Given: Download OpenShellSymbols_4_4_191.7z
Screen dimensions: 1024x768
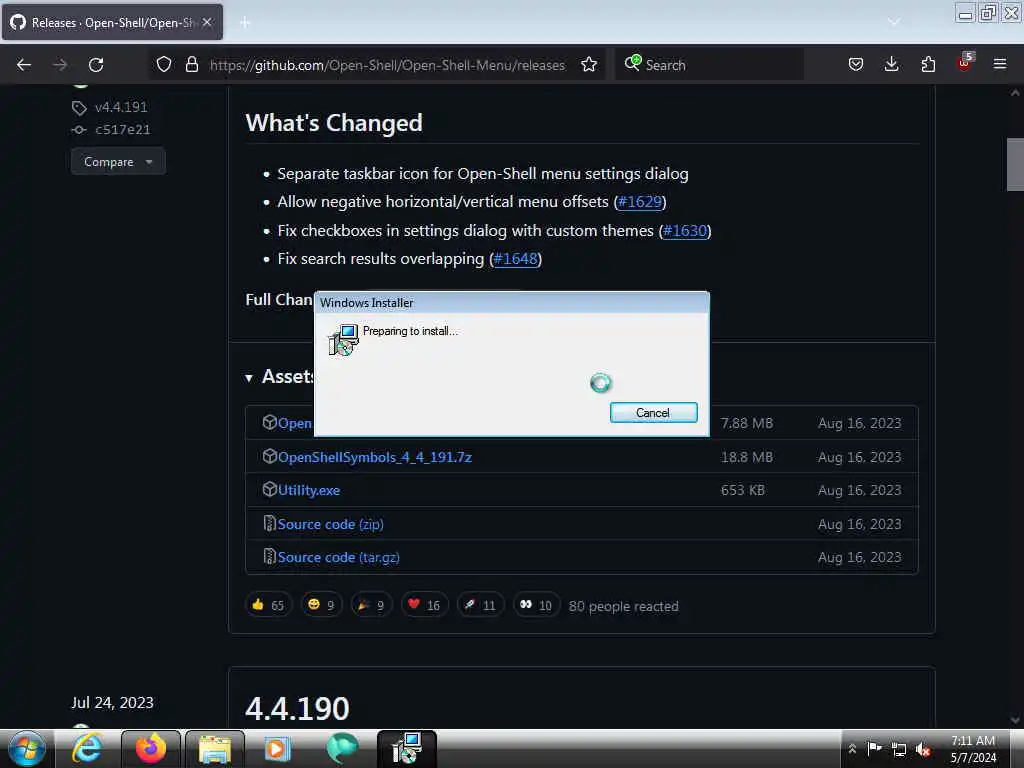Looking at the screenshot, I should click(x=375, y=457).
